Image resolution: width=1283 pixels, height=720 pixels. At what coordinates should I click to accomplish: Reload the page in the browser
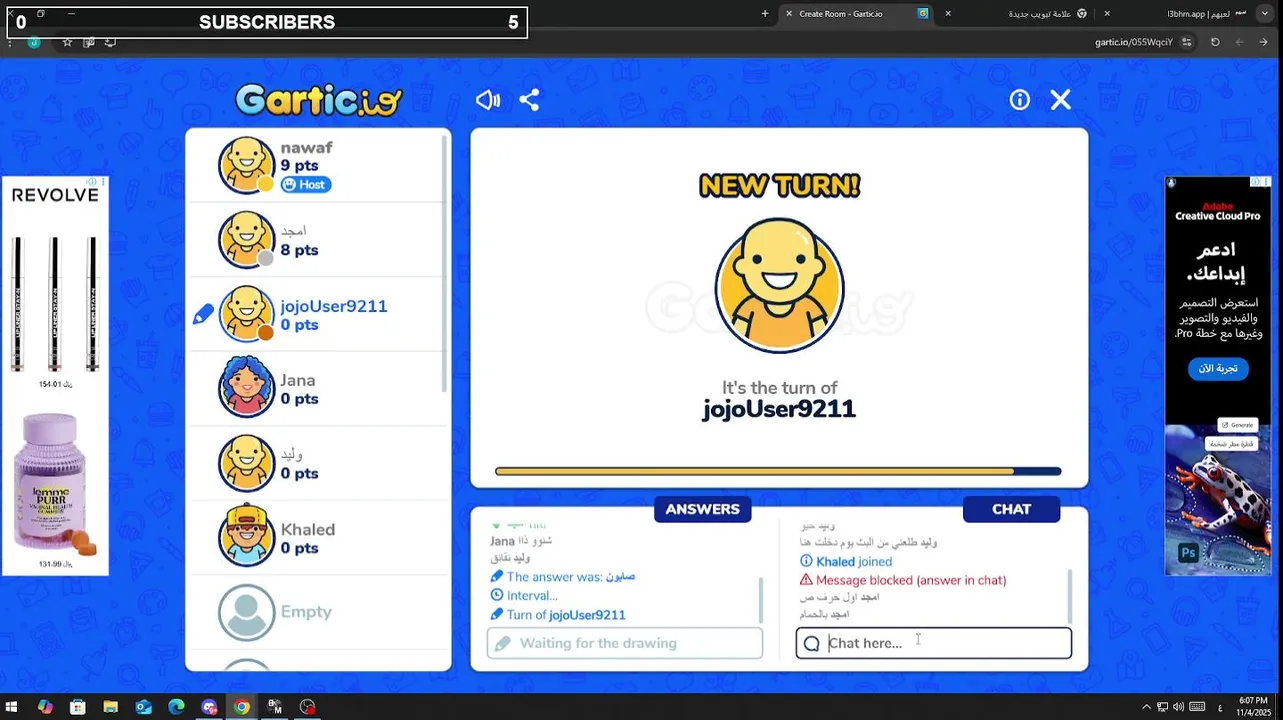point(1215,42)
